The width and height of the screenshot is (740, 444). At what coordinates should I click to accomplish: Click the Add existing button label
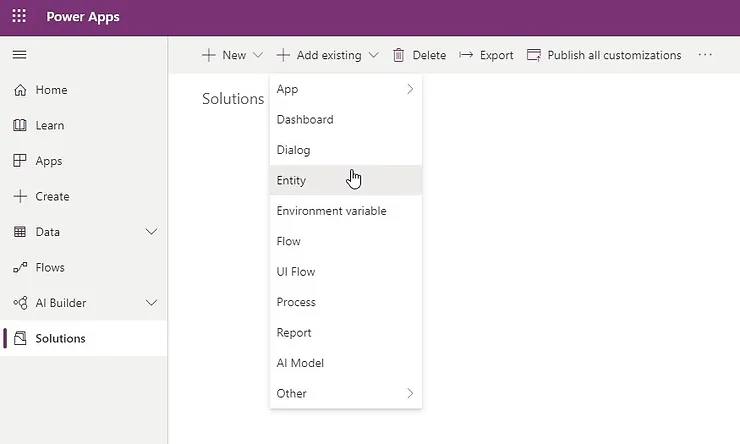pyautogui.click(x=329, y=55)
